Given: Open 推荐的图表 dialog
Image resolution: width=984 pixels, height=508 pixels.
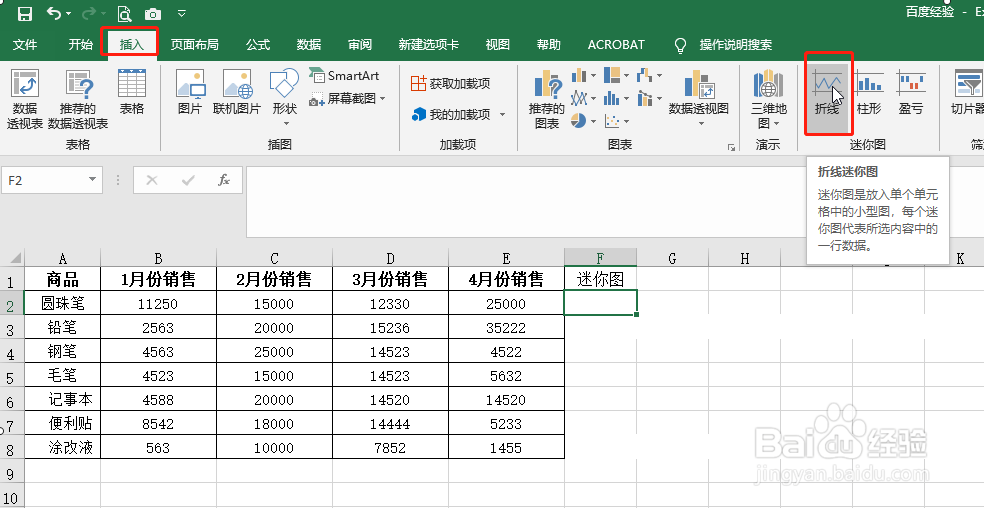Looking at the screenshot, I should tap(547, 99).
